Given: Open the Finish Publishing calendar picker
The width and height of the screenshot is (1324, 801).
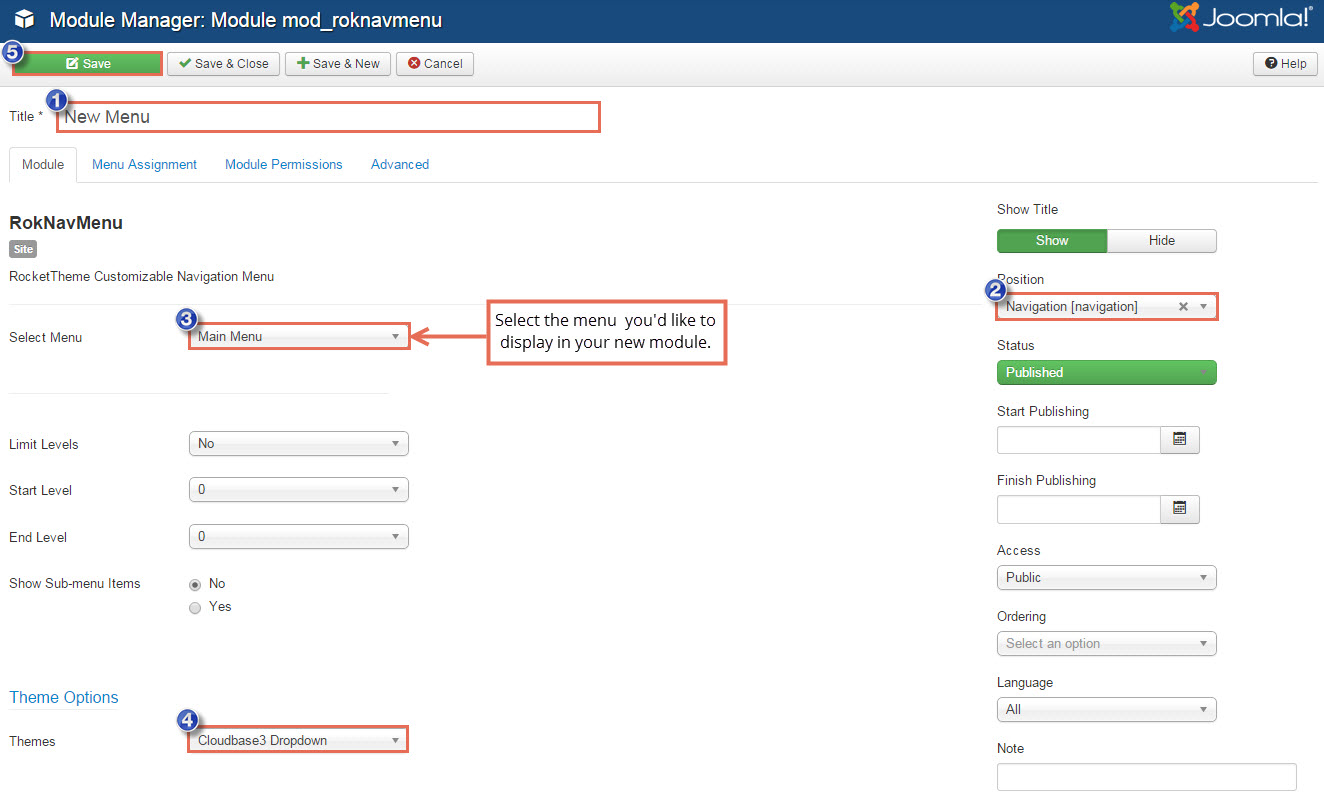Looking at the screenshot, I should click(x=1179, y=509).
